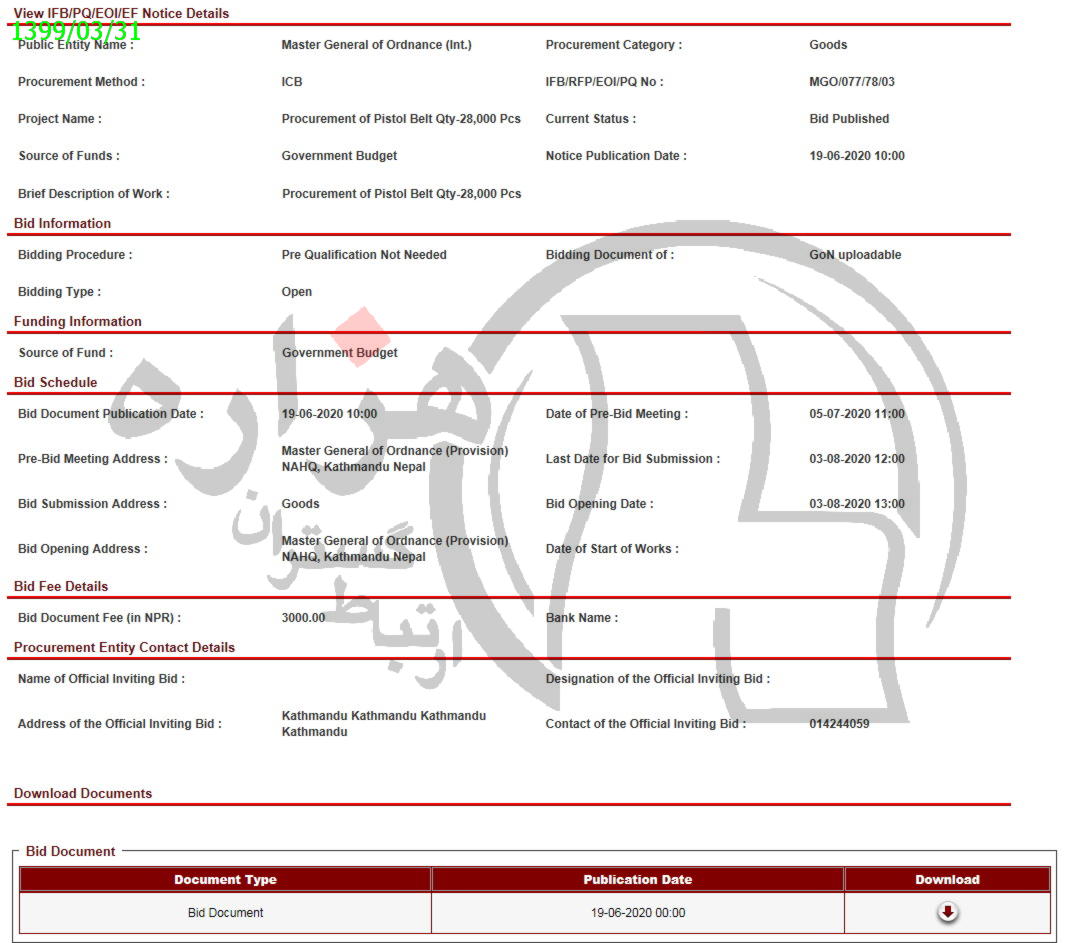Click the 3000.00 bid document fee value
Image resolution: width=1074 pixels, height=943 pixels.
click(x=303, y=618)
